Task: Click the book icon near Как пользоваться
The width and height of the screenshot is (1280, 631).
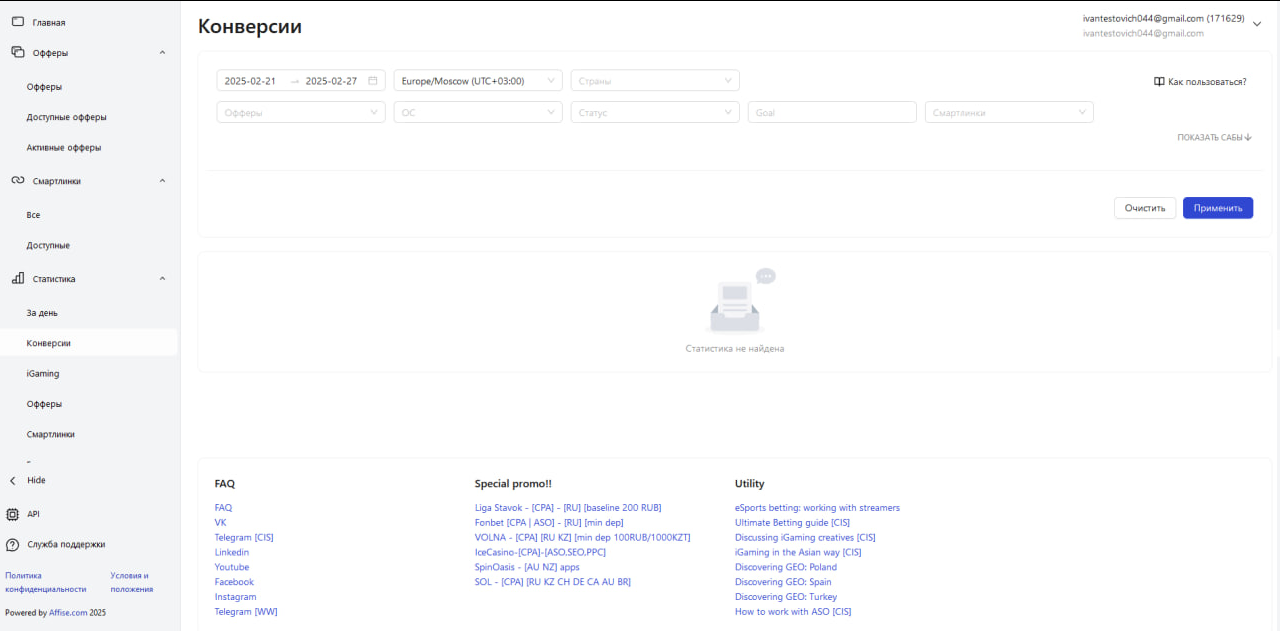Action: pyautogui.click(x=1159, y=82)
